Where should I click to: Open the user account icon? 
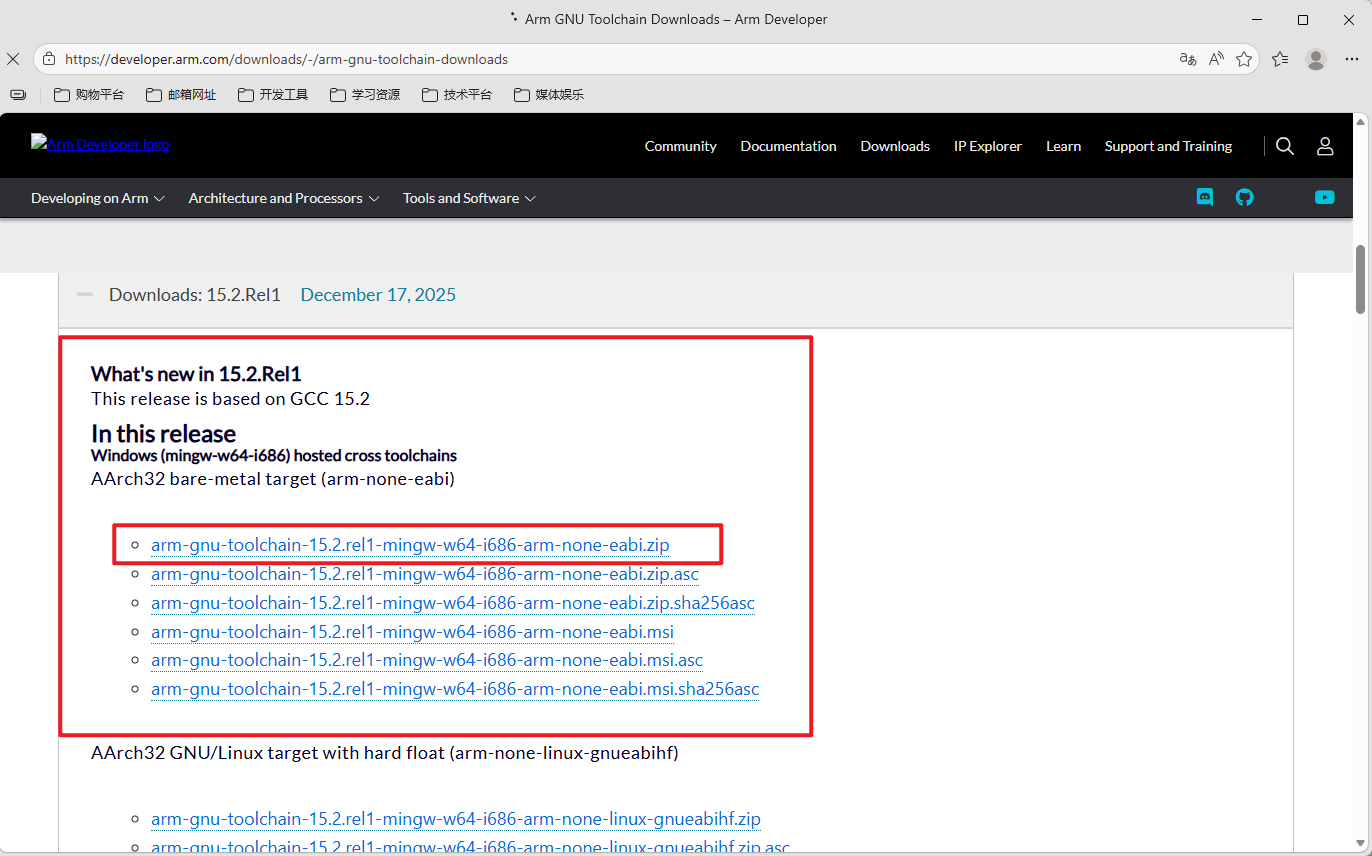[1325, 146]
